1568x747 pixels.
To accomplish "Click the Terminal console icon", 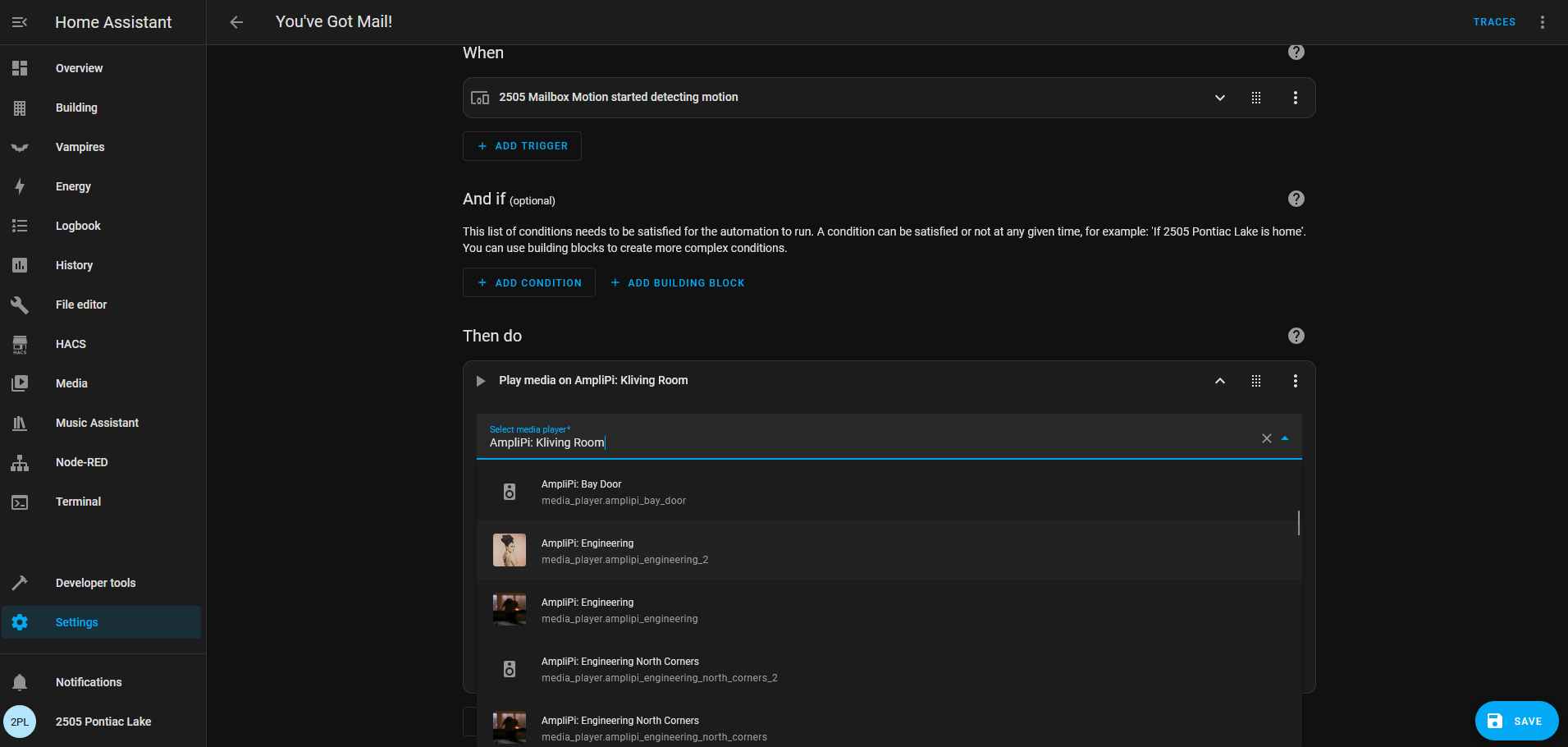I will click(20, 502).
